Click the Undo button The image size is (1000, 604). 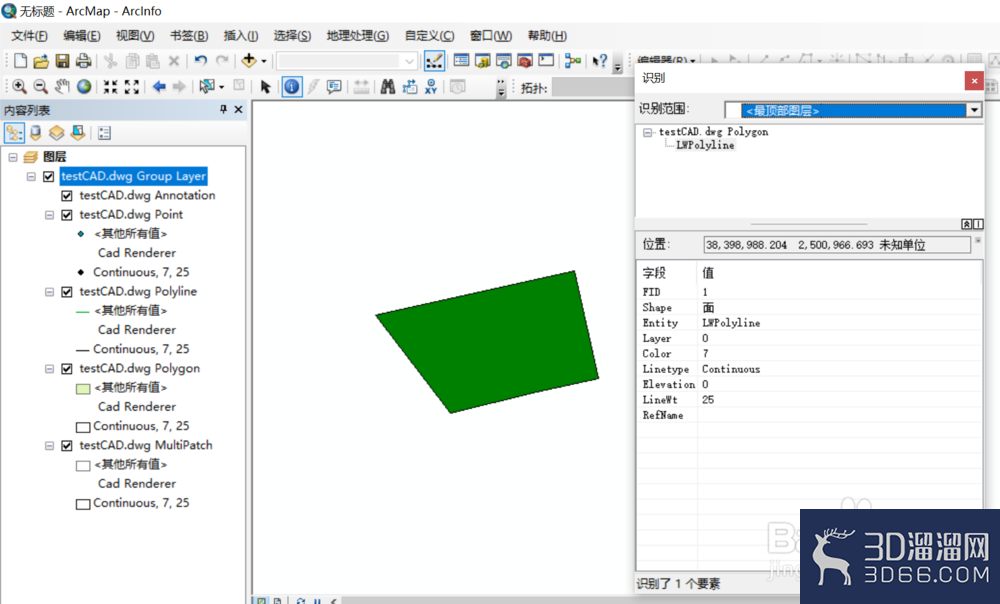(x=199, y=60)
